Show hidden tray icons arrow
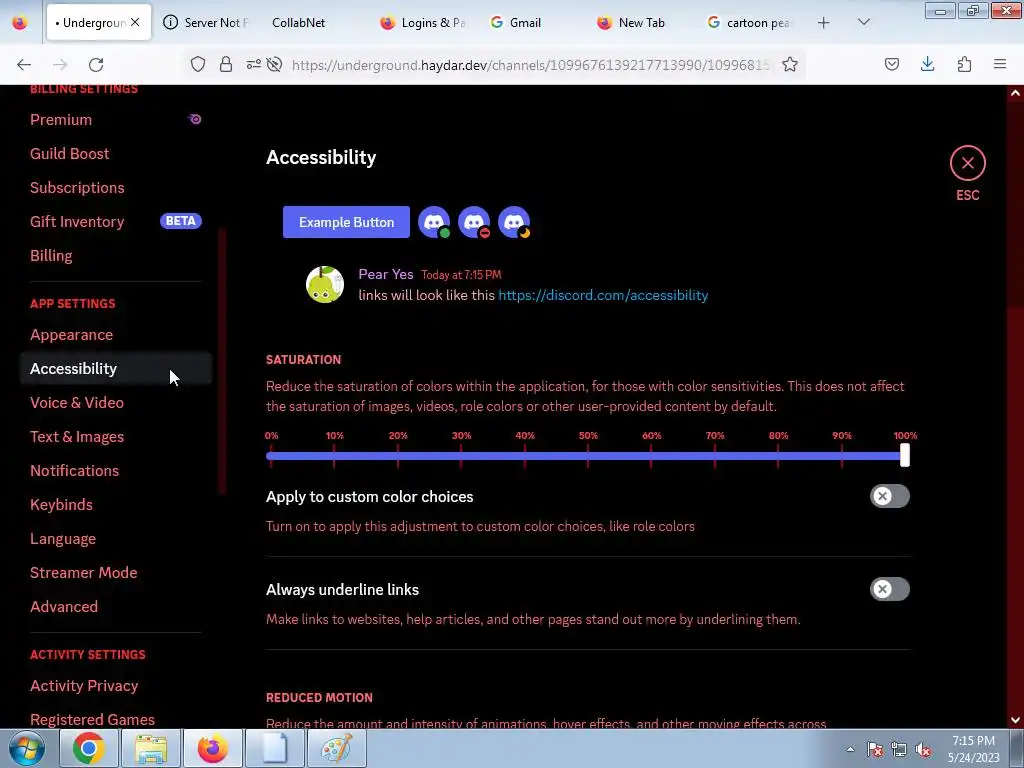1024x768 pixels. point(850,749)
